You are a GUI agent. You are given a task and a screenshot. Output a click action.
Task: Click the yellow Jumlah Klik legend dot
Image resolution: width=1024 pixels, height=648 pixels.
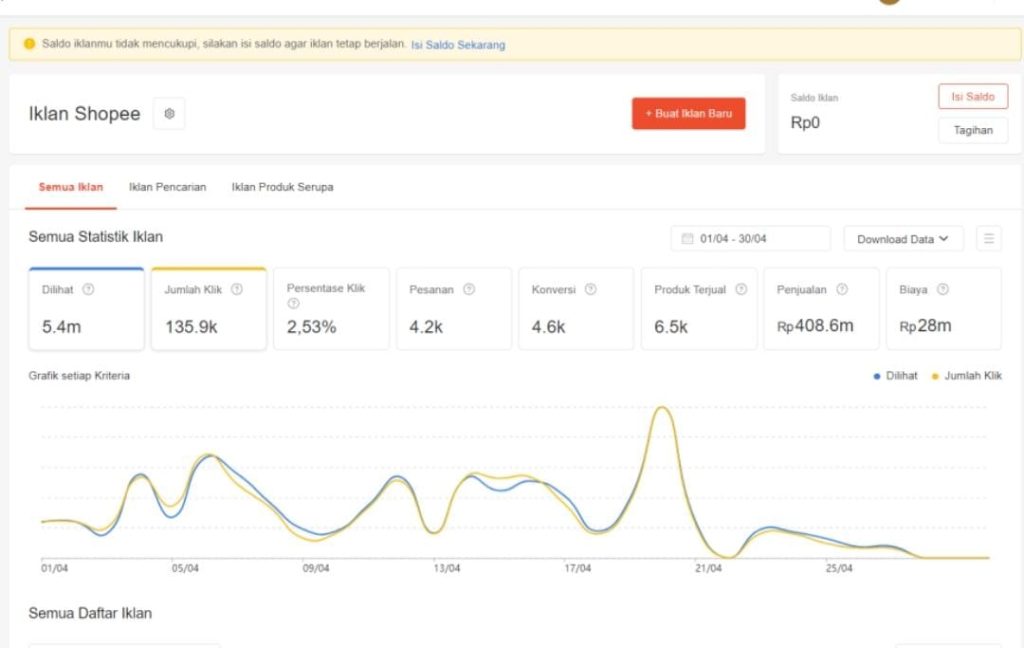(x=935, y=376)
